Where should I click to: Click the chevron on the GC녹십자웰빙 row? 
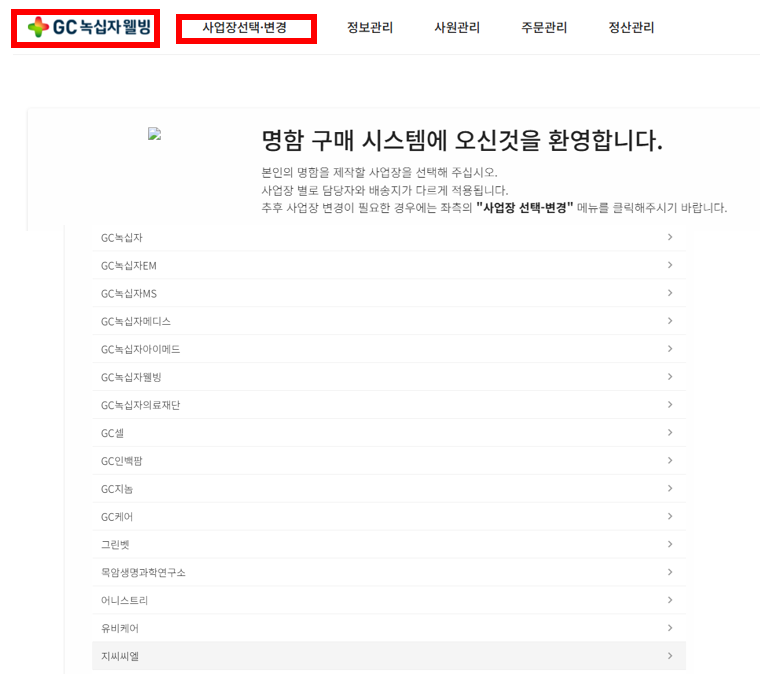tap(670, 377)
